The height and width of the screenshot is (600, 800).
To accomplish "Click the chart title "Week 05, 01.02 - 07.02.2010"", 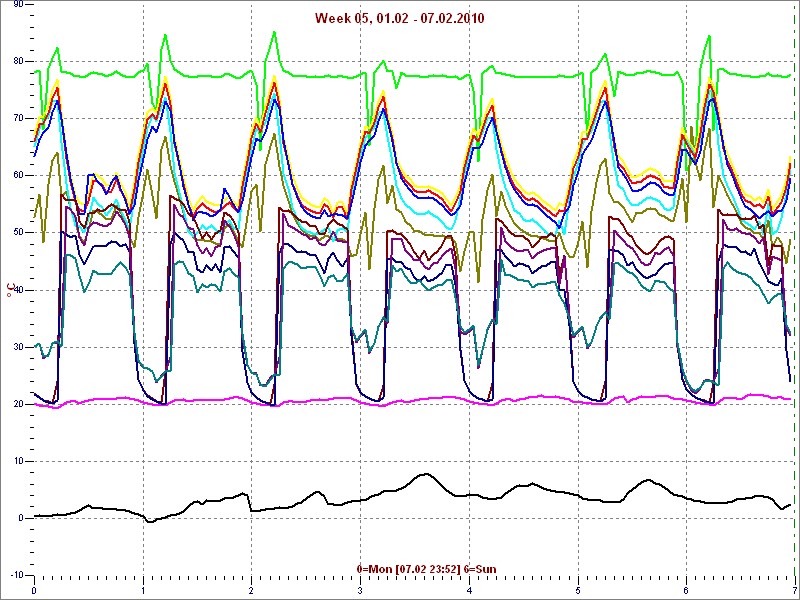I will (x=399, y=18).
